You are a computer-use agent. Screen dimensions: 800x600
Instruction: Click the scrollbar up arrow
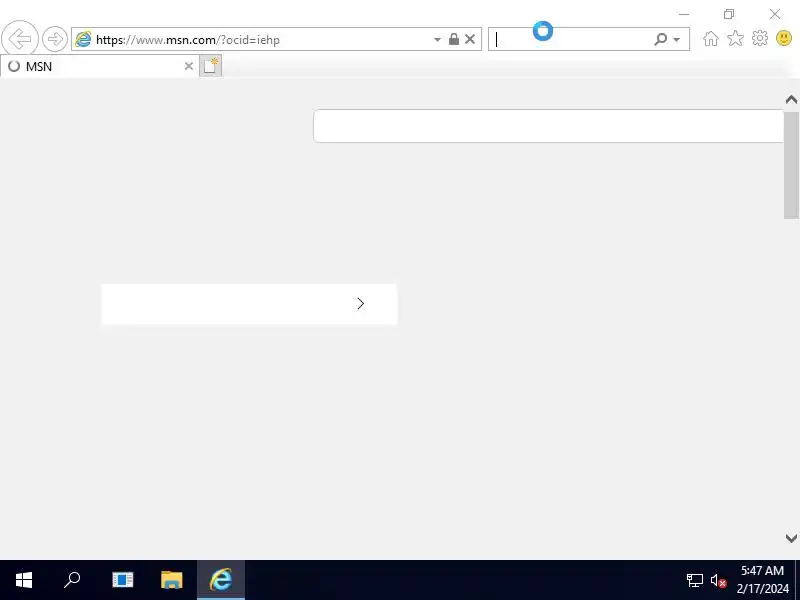coord(791,99)
